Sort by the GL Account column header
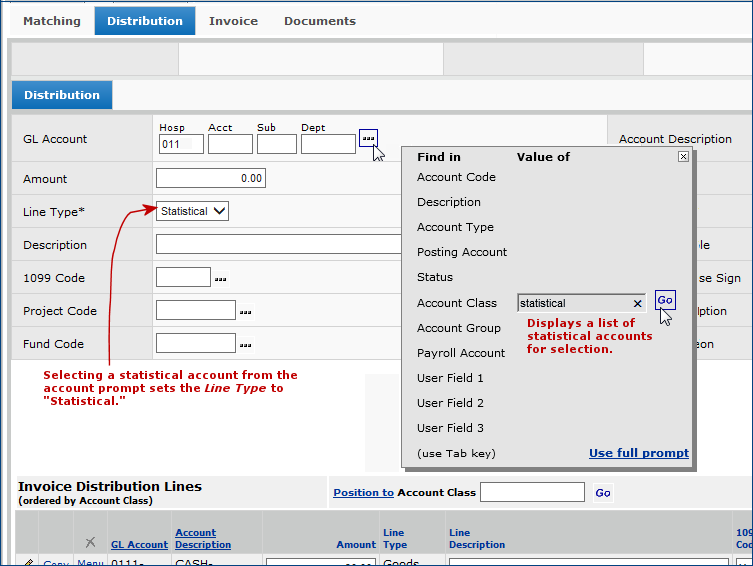Viewport: 753px width, 566px height. point(139,545)
